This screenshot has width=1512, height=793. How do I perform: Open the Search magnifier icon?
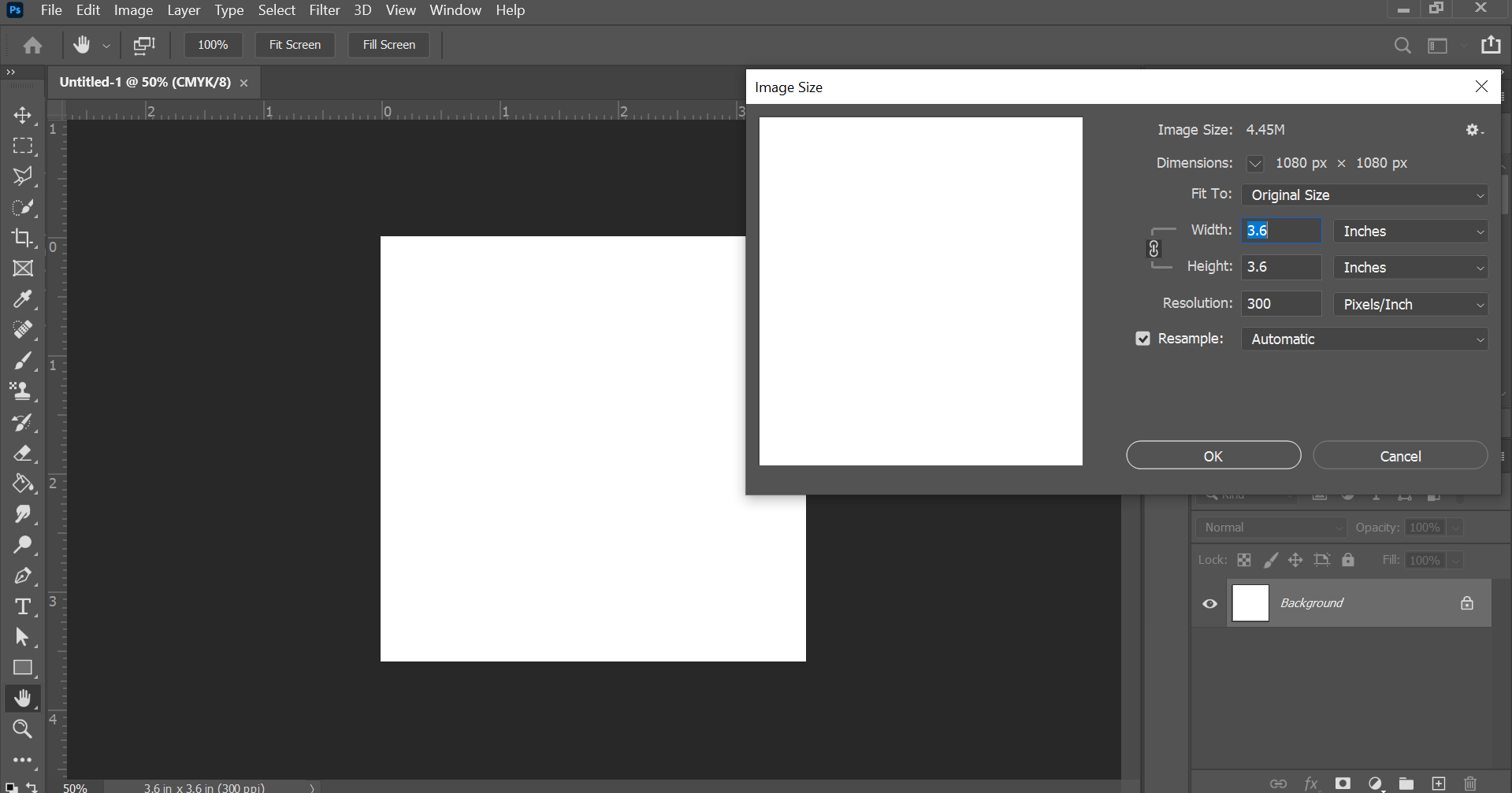(1402, 46)
